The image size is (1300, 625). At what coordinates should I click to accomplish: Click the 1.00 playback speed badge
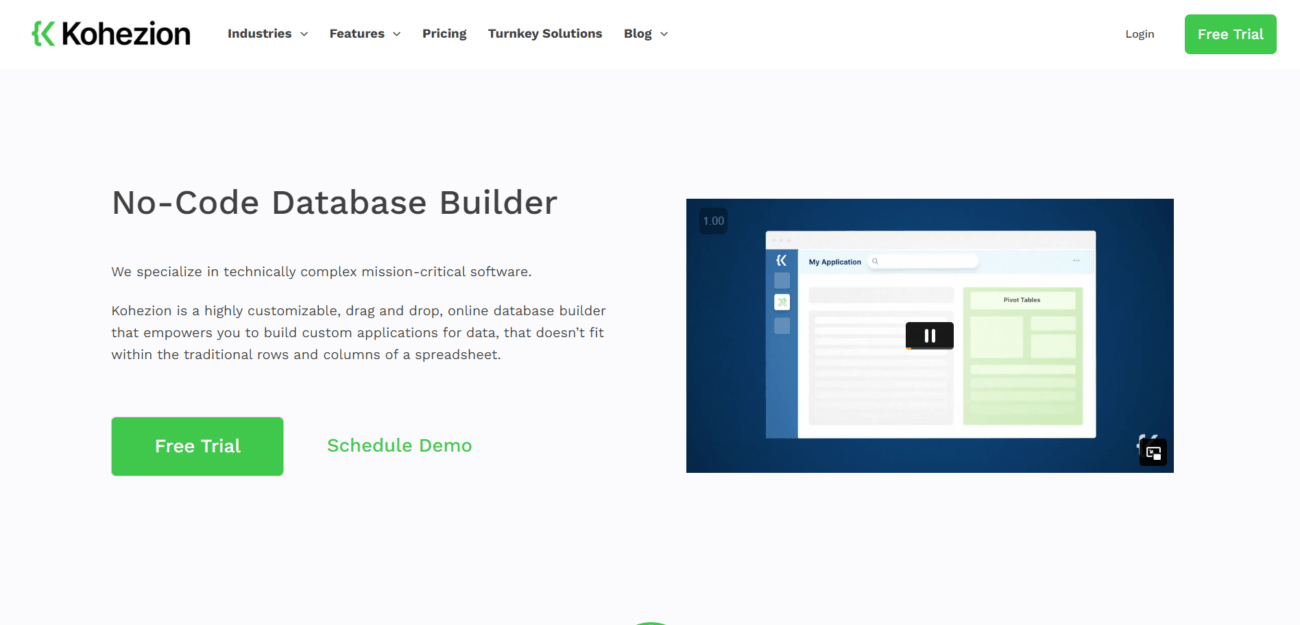click(x=713, y=221)
